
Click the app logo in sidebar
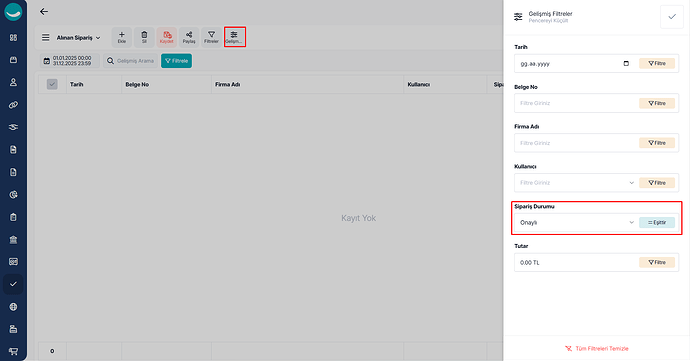coord(13,12)
